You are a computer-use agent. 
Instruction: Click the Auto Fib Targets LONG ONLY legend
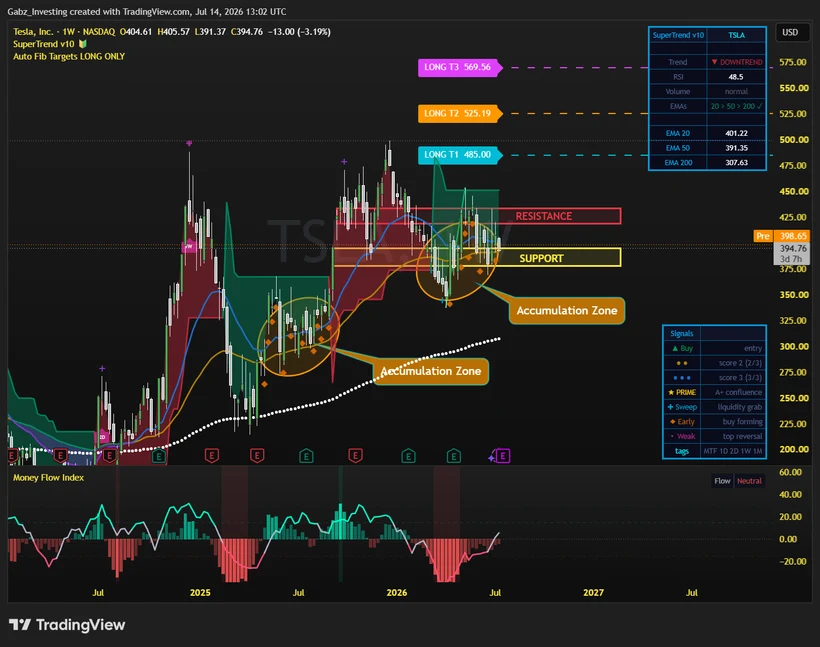pos(69,56)
